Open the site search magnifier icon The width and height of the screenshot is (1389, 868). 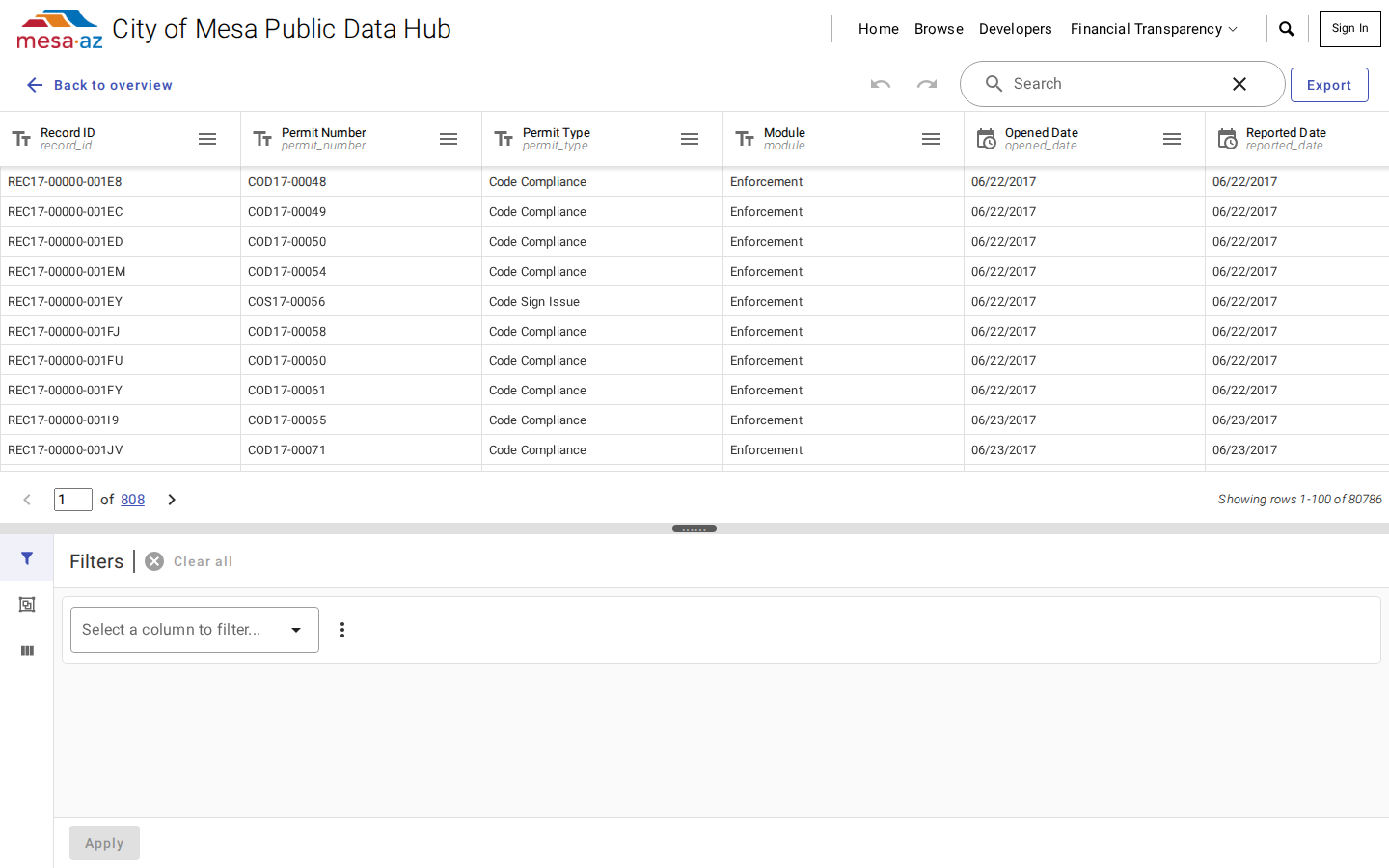(x=1287, y=29)
